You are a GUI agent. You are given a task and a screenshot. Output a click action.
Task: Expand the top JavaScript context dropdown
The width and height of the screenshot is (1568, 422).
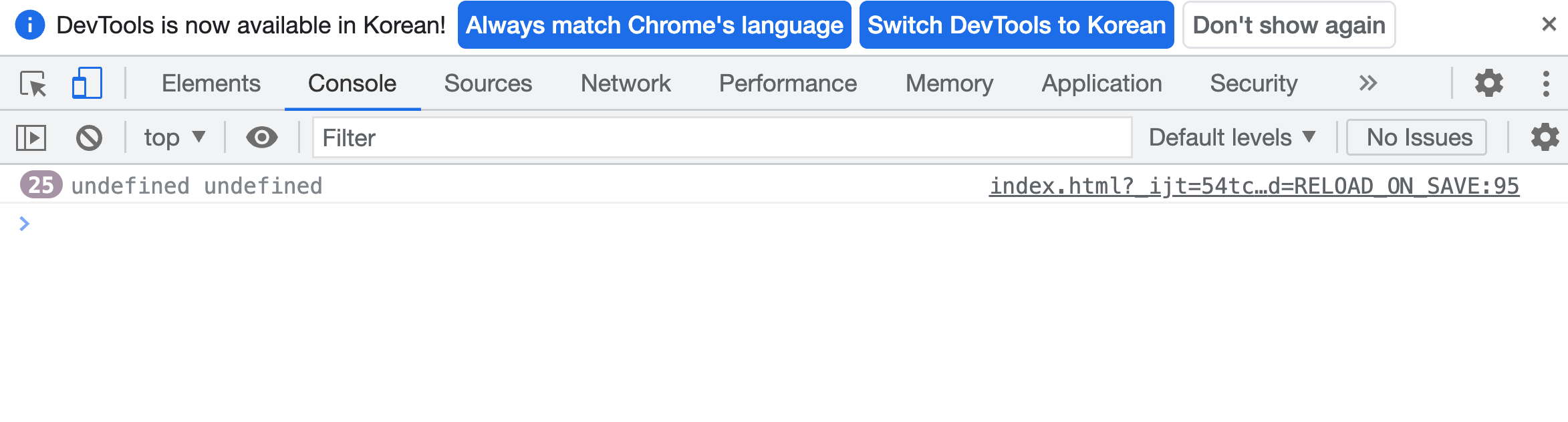(x=174, y=138)
